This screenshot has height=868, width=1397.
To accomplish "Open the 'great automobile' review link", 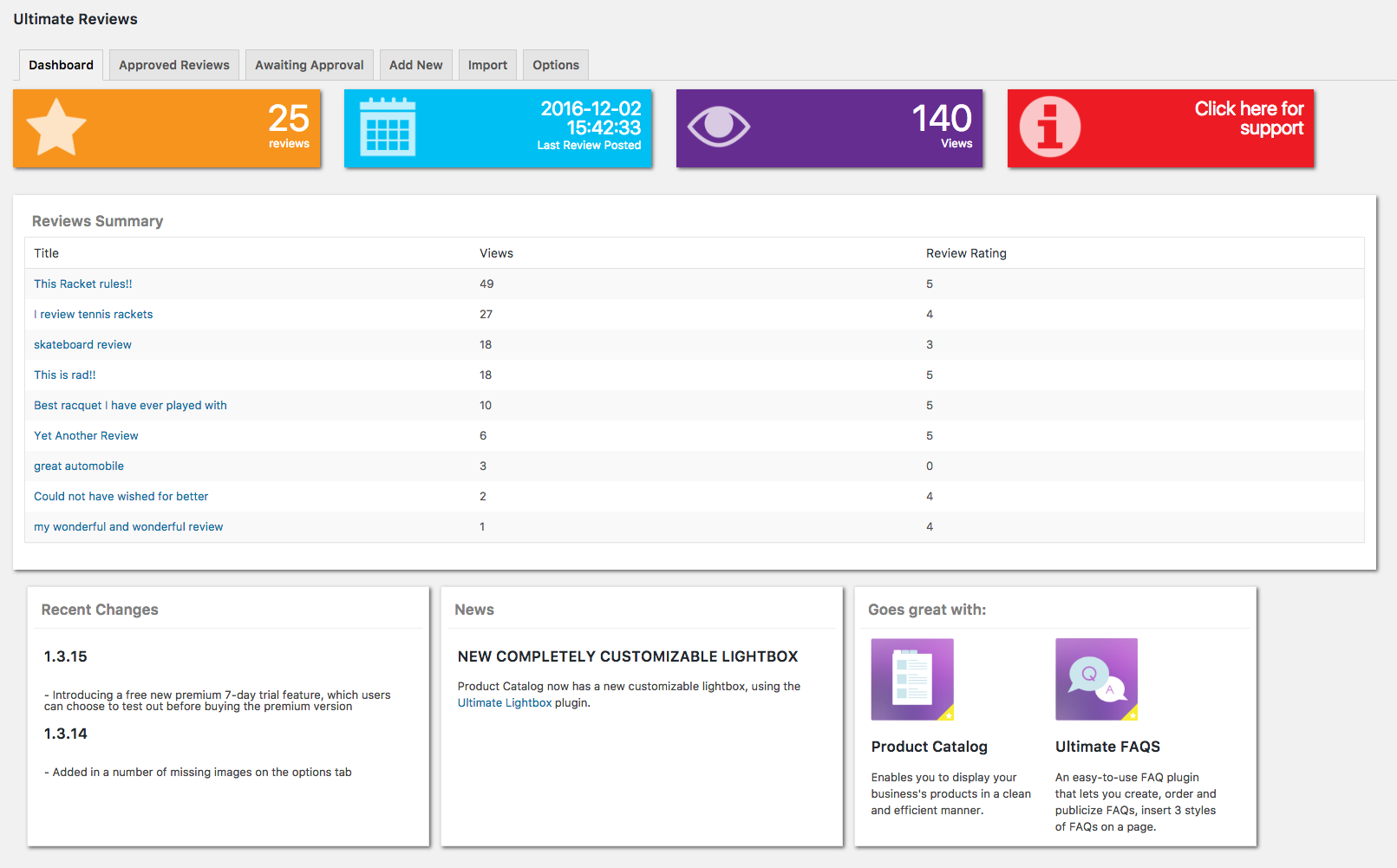I will pos(79,467).
